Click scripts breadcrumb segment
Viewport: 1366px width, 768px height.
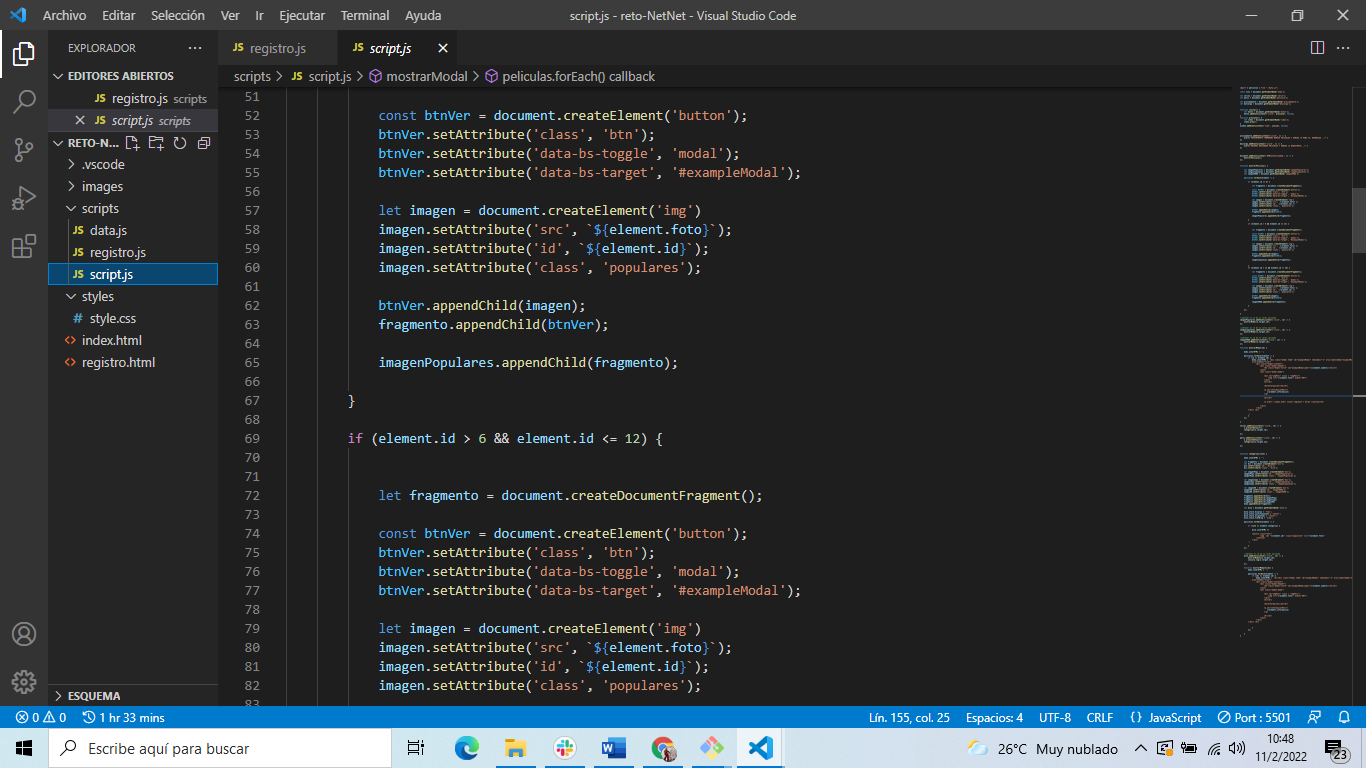click(x=252, y=76)
